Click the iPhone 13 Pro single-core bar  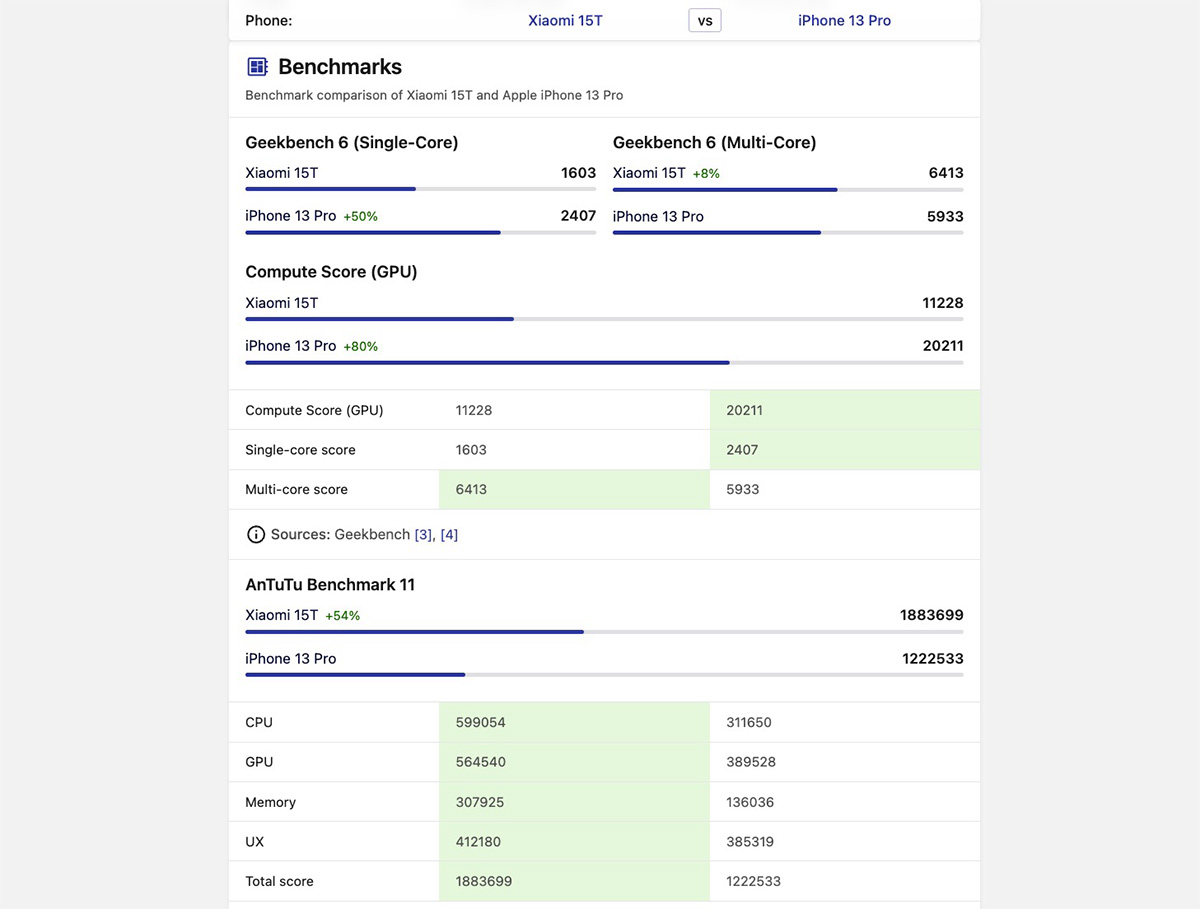[x=420, y=233]
